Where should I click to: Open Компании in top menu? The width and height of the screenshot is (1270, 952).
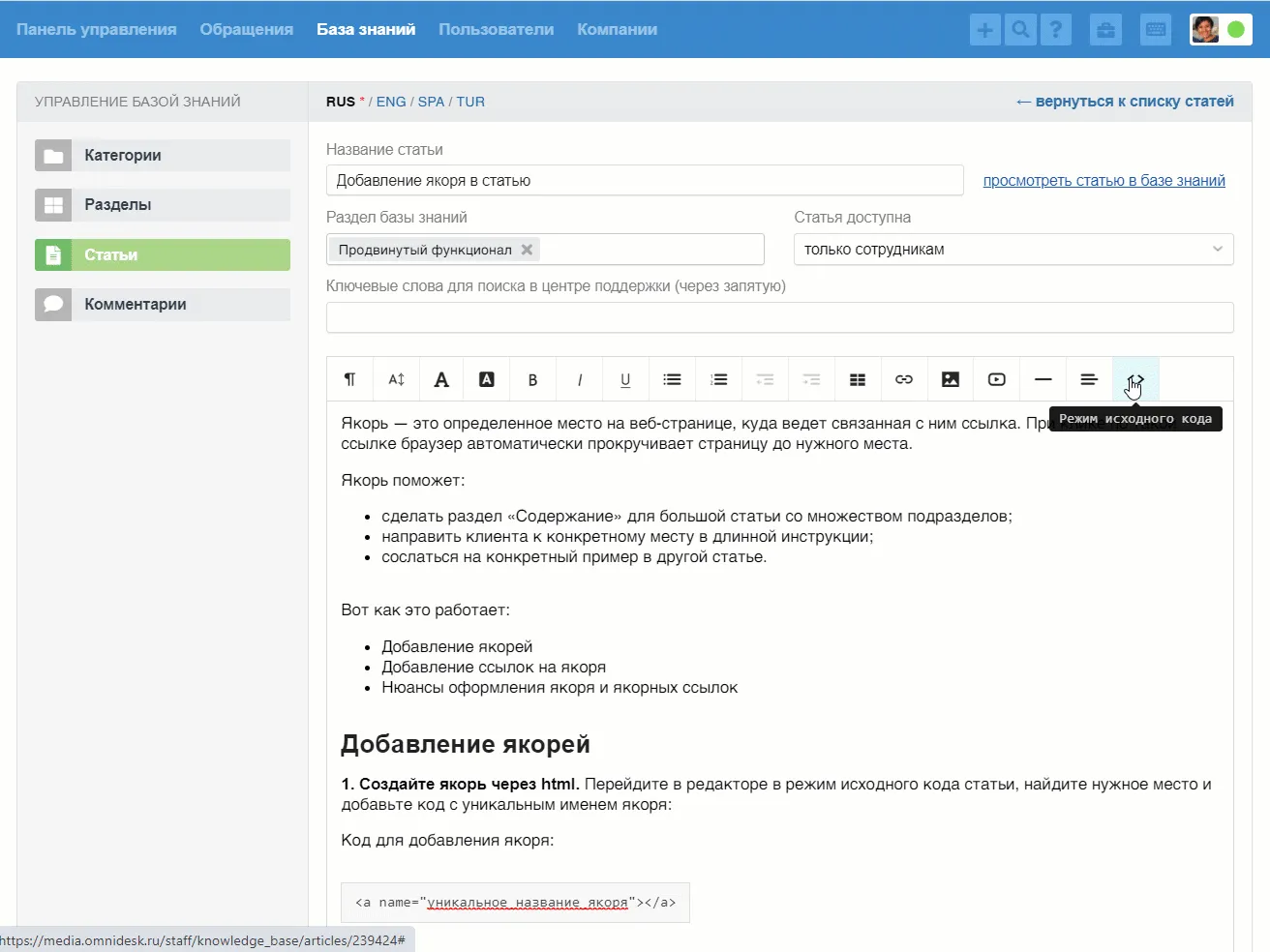pos(618,29)
